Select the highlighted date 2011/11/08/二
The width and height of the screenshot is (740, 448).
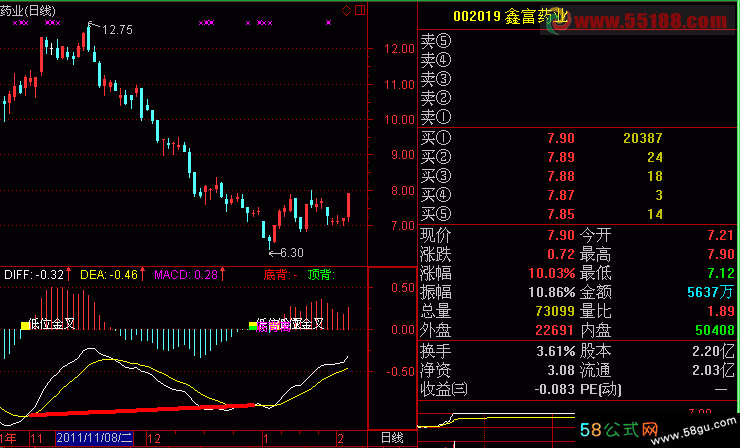(x=94, y=438)
